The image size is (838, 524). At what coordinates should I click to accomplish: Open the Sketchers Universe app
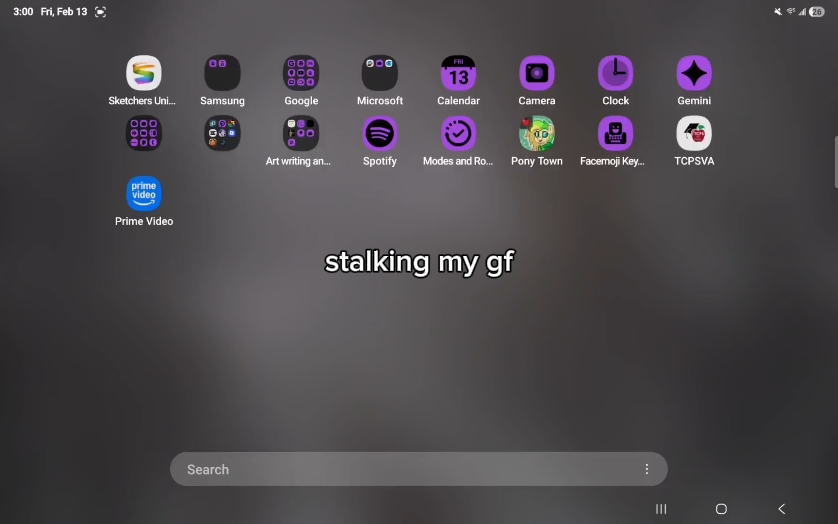tap(143, 73)
